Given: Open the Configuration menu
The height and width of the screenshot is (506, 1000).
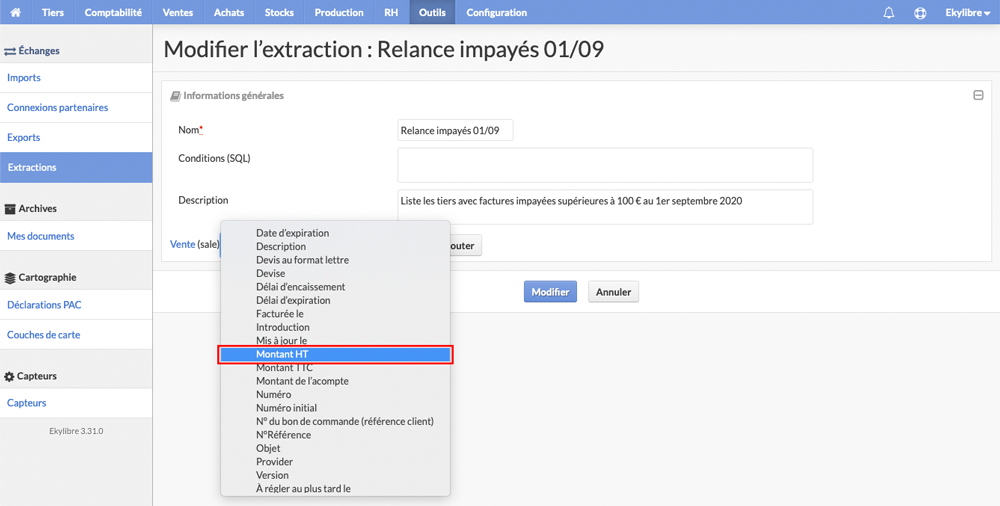Looking at the screenshot, I should pyautogui.click(x=496, y=12).
